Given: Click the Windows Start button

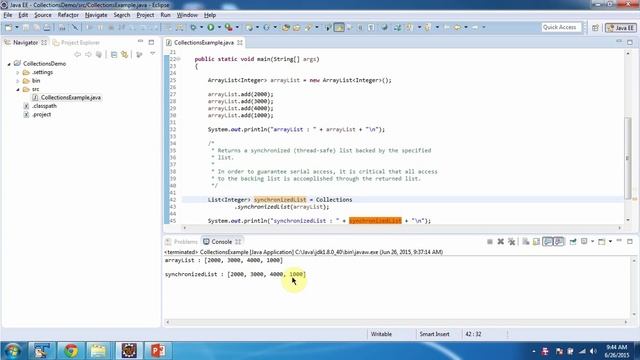Looking at the screenshot, I should pos(12,351).
